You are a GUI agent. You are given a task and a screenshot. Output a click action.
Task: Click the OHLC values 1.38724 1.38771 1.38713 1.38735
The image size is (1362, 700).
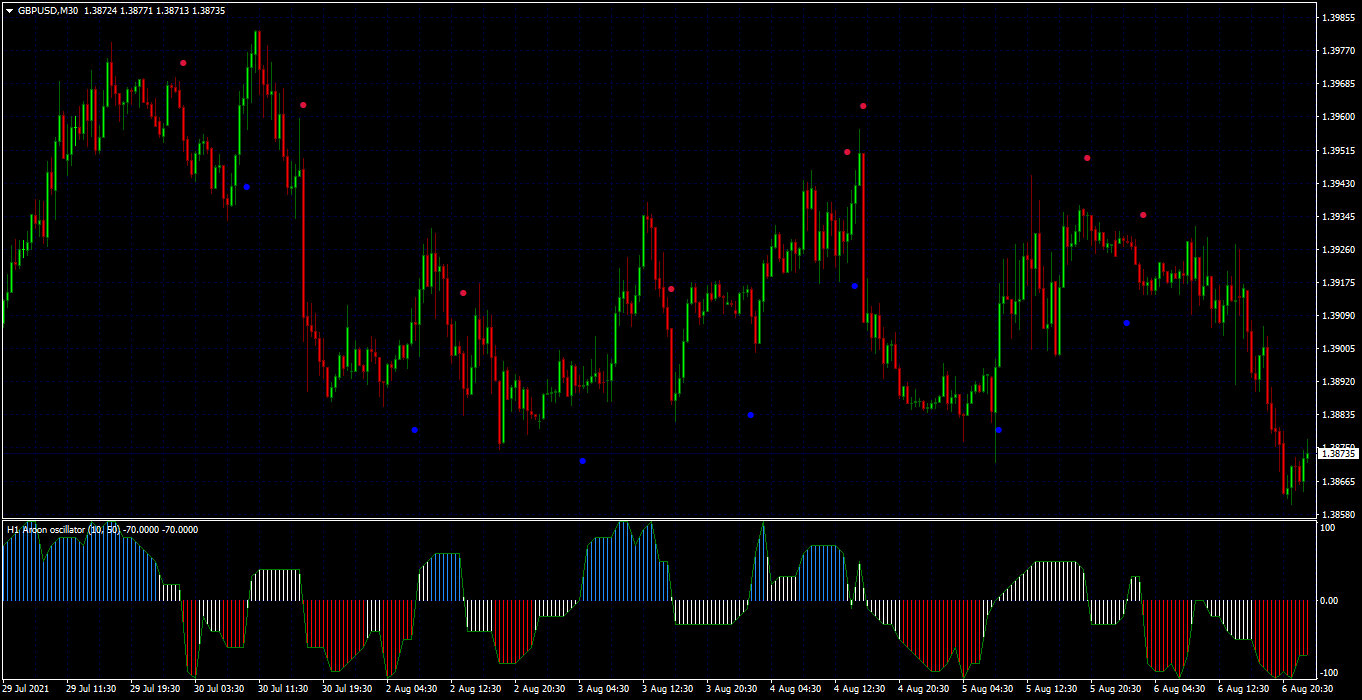coord(155,10)
